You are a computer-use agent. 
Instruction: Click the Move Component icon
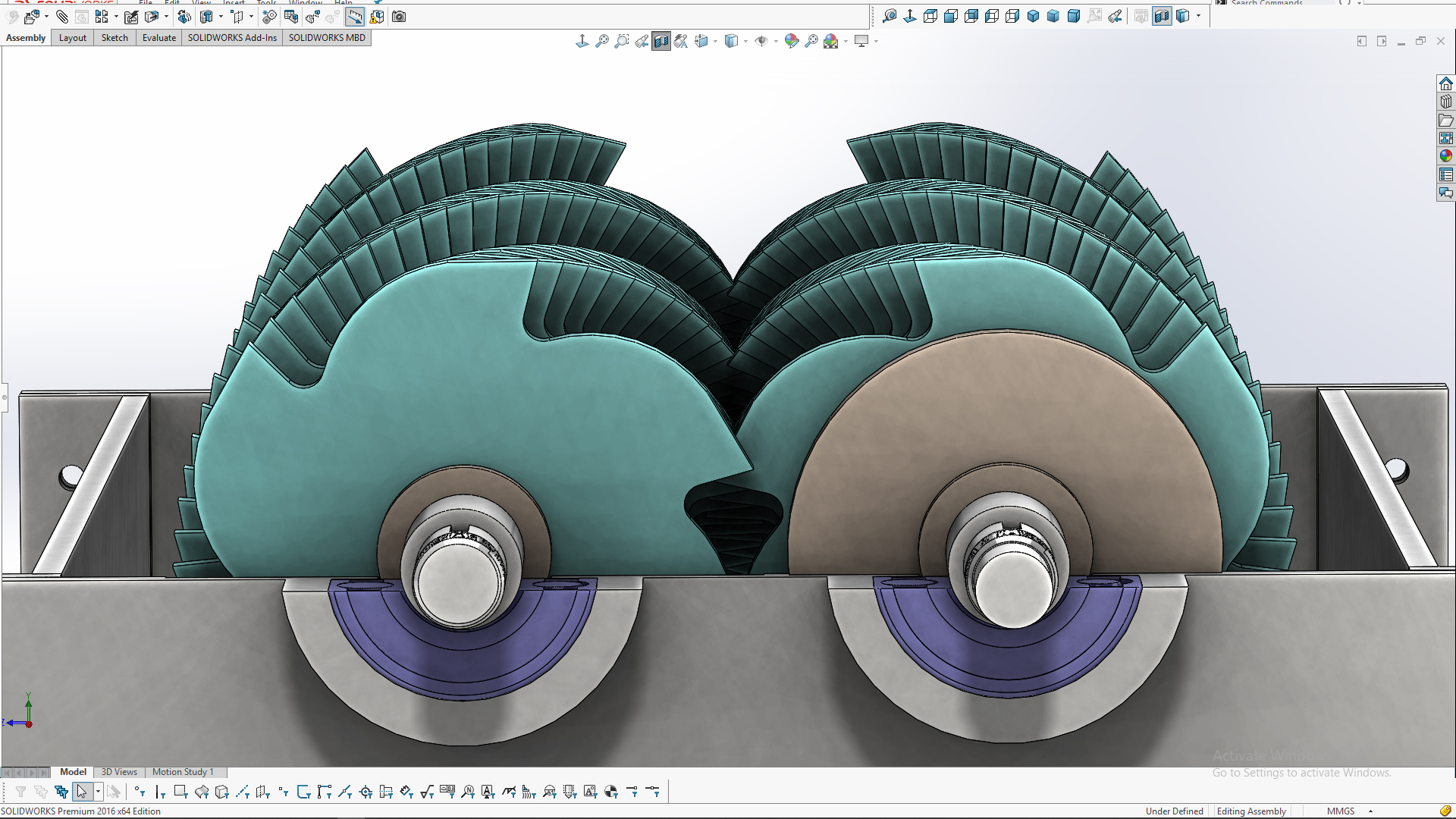click(152, 17)
